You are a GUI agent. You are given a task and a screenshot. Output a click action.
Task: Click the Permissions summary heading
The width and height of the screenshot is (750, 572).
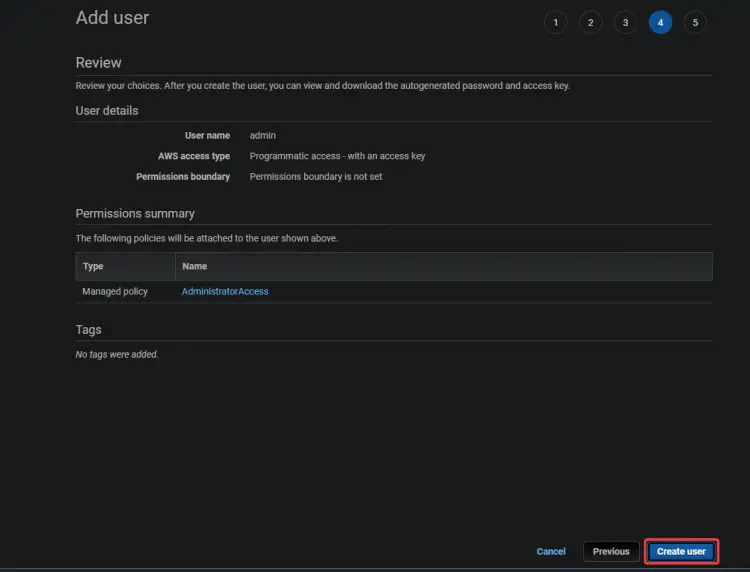pos(135,213)
